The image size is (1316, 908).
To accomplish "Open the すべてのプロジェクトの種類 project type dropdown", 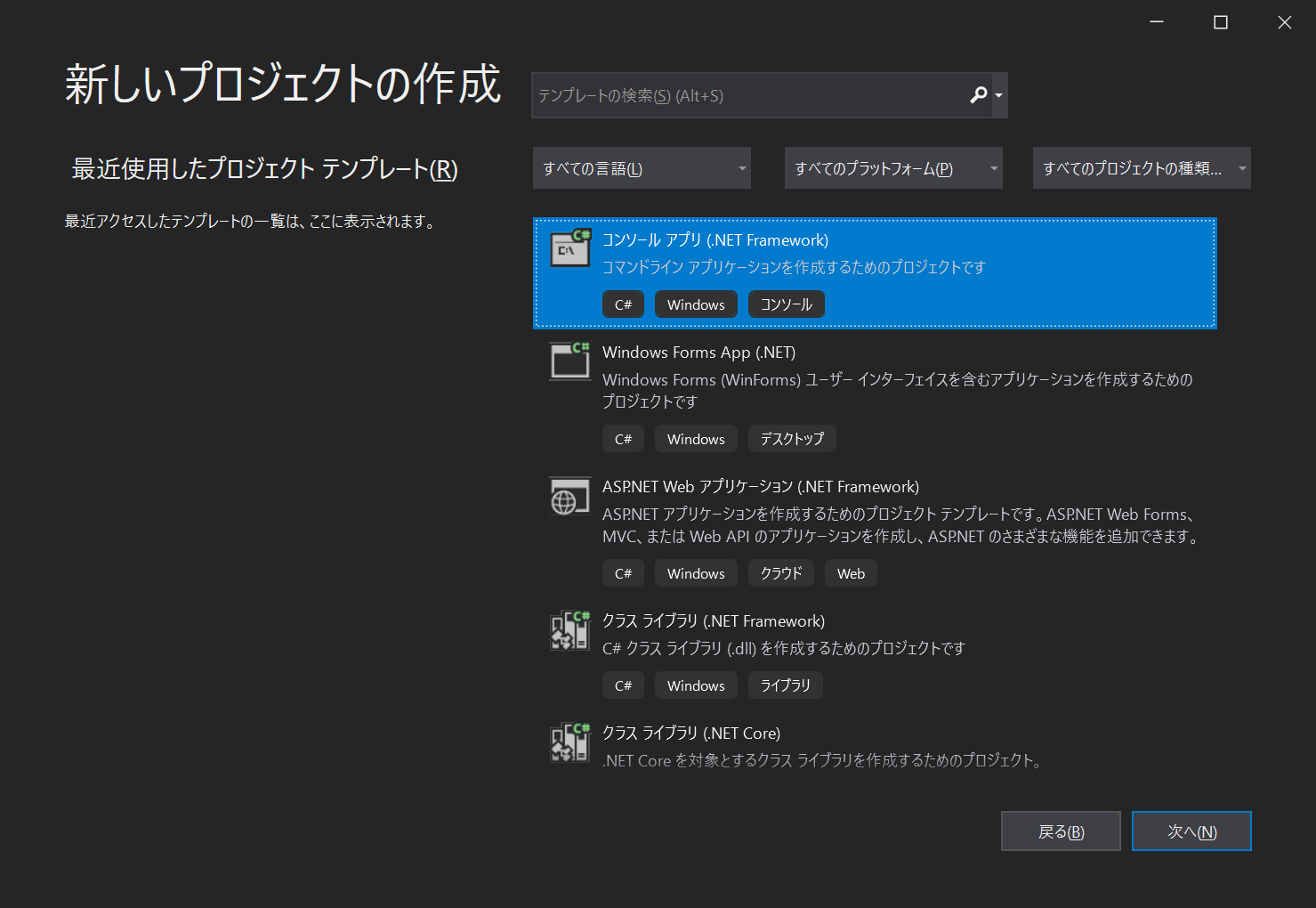I will click(x=1142, y=168).
